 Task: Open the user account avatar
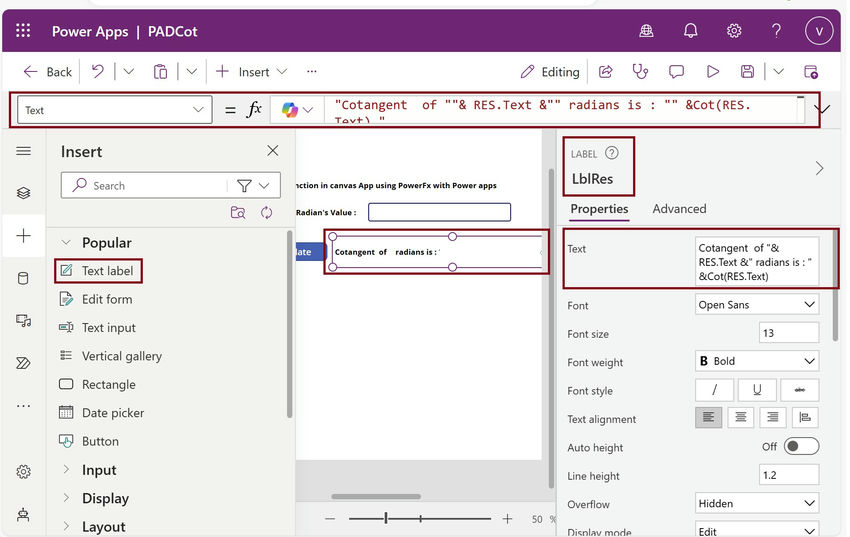point(819,31)
